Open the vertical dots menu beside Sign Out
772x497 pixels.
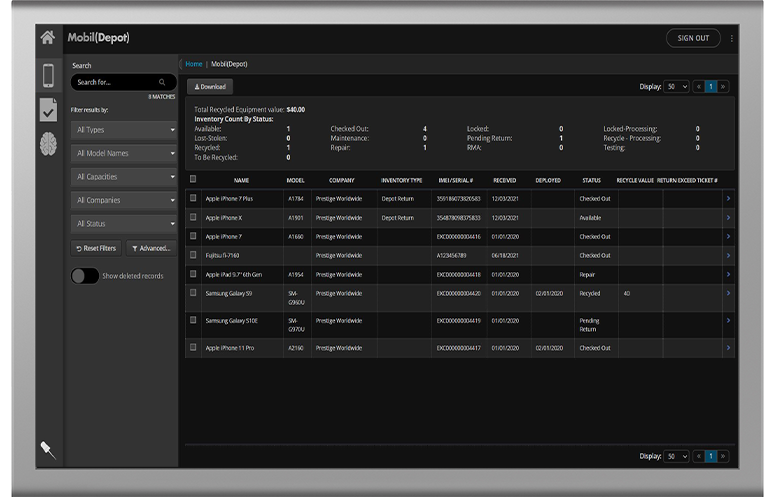(732, 38)
